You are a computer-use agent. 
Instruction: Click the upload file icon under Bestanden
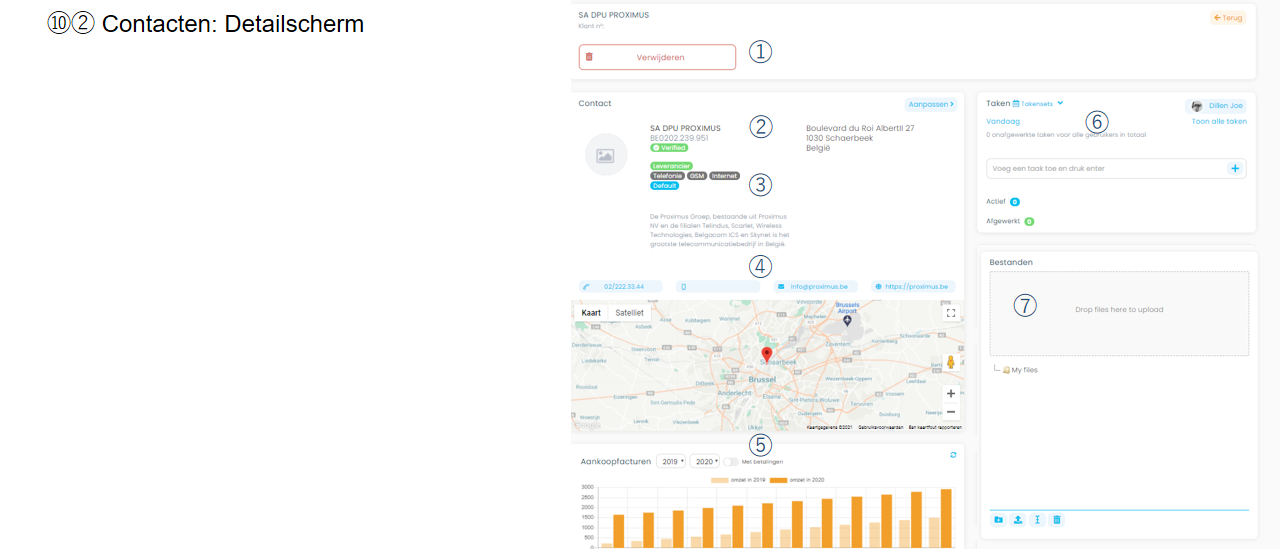(1018, 520)
